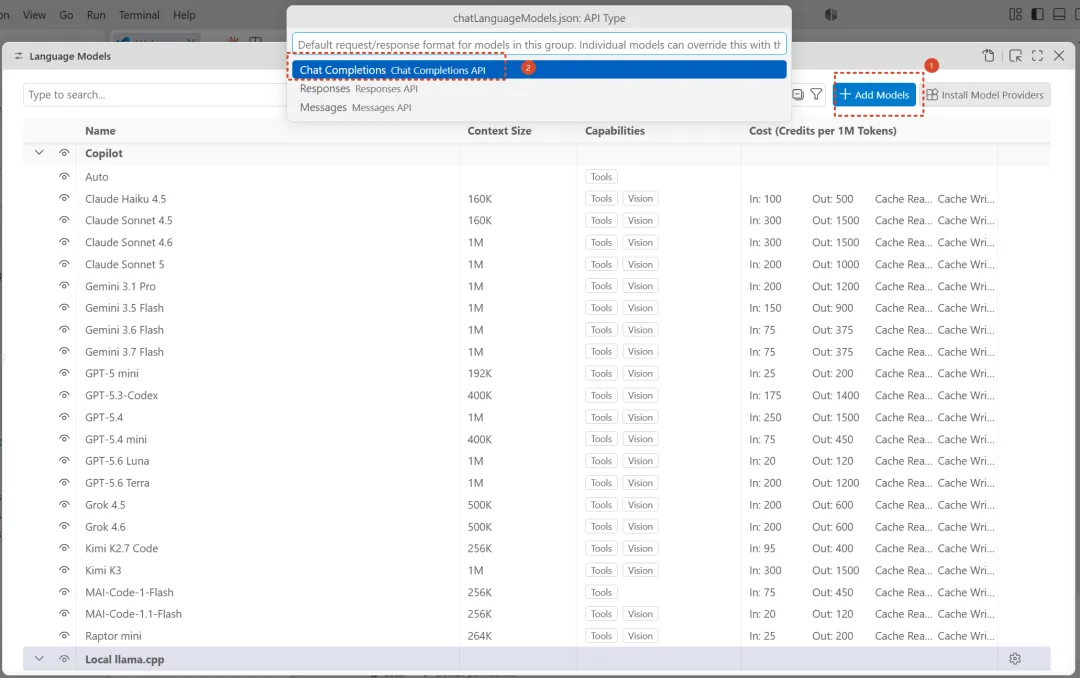1080x678 pixels.
Task: Collapse the Local llama.cpp group chevron
Action: pos(39,659)
